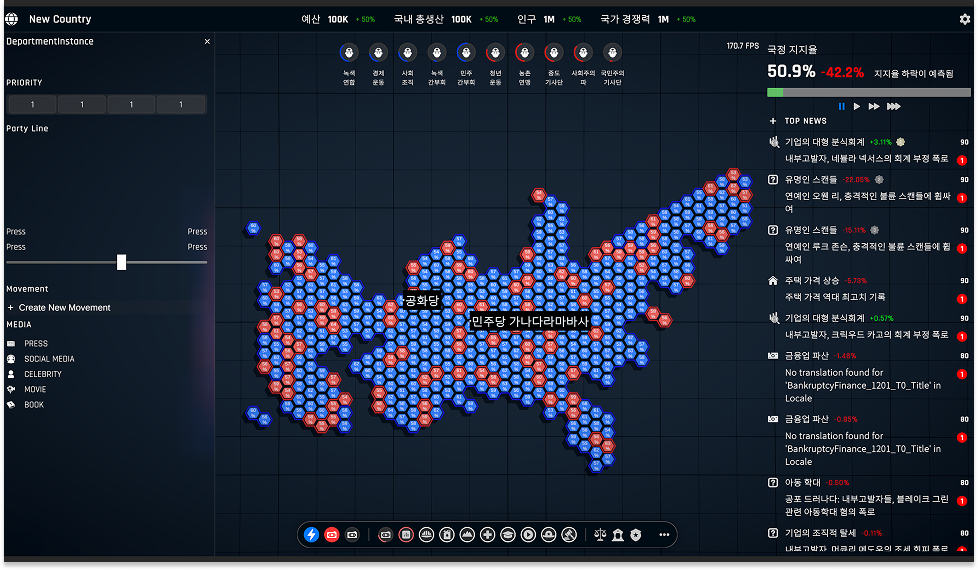Open the government building icon
The image size is (978, 570).
pos(618,535)
